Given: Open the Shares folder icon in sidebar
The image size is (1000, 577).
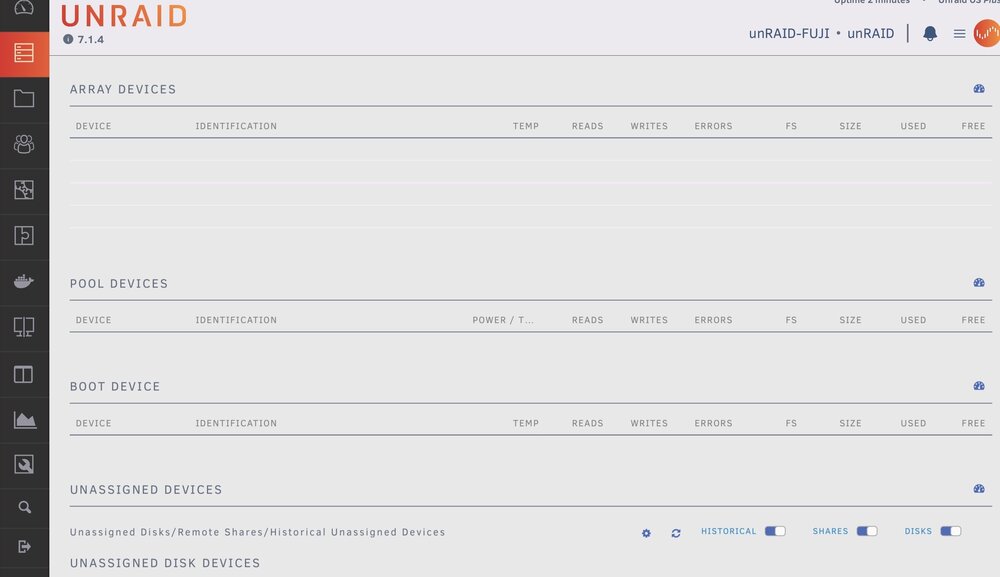Looking at the screenshot, I should coord(24,98).
